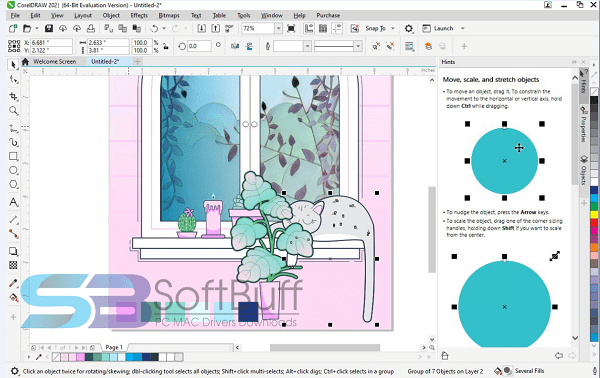Open the Undo history dropdown arrow
Screen dimensions: 600x378
[x=164, y=28]
